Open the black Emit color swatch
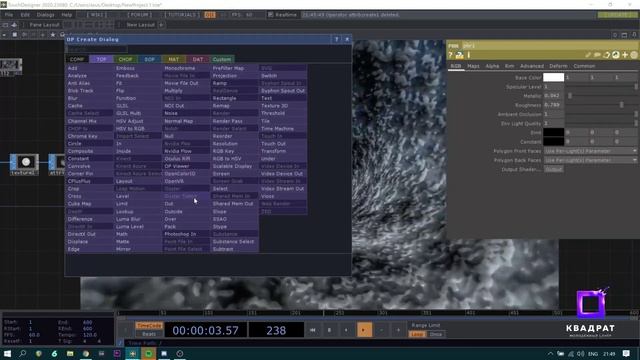 pos(553,132)
